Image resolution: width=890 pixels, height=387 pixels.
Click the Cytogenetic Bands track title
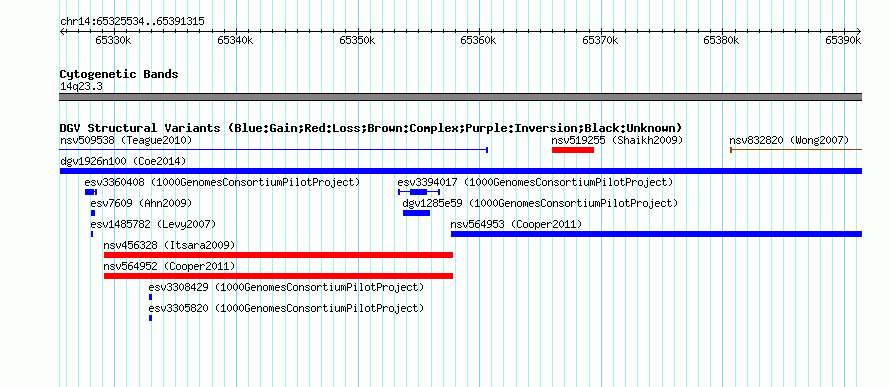pyautogui.click(x=119, y=74)
